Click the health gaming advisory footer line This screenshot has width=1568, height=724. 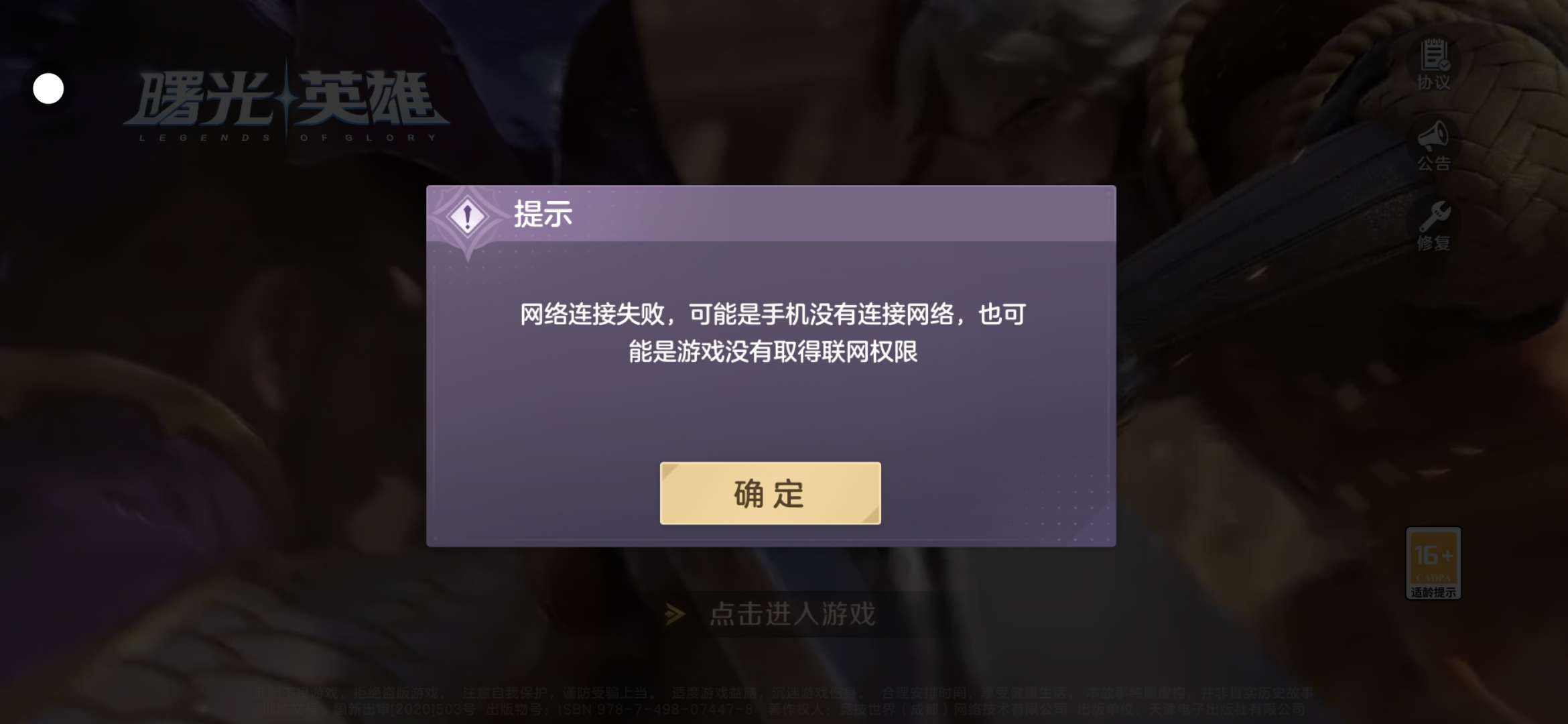pos(784,692)
